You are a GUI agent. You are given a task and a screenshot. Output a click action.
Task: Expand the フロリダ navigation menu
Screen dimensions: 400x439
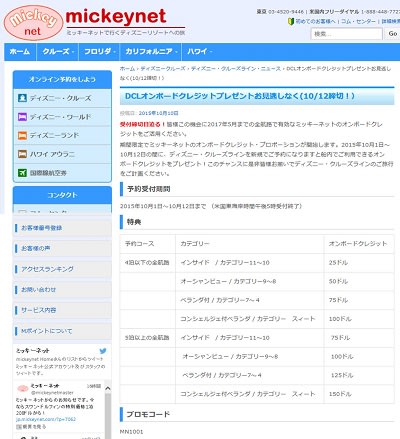[x=99, y=52]
